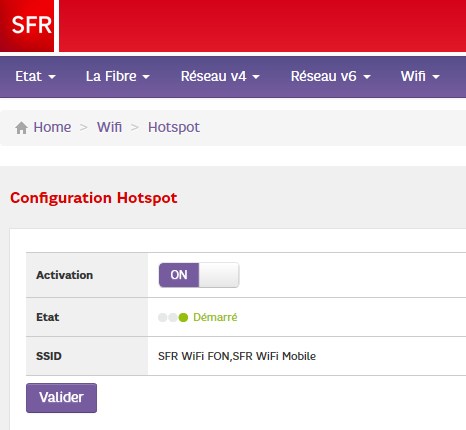Click the SSID value SFR WiFi FON,SFR WiFi Mobile
Viewport: 466px width, 430px height.
[x=237, y=356]
